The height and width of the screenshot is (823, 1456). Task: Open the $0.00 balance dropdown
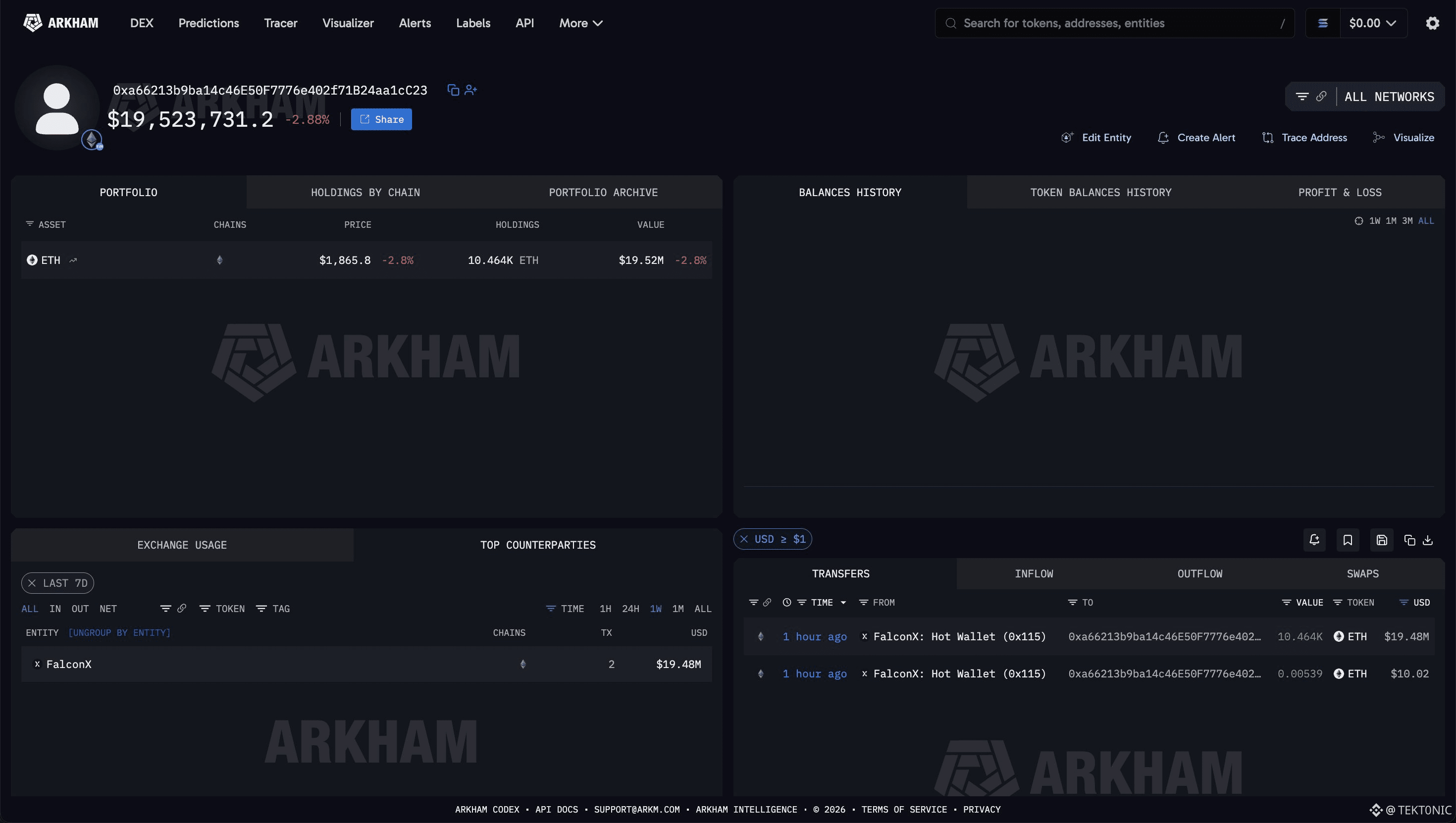coord(1373,23)
